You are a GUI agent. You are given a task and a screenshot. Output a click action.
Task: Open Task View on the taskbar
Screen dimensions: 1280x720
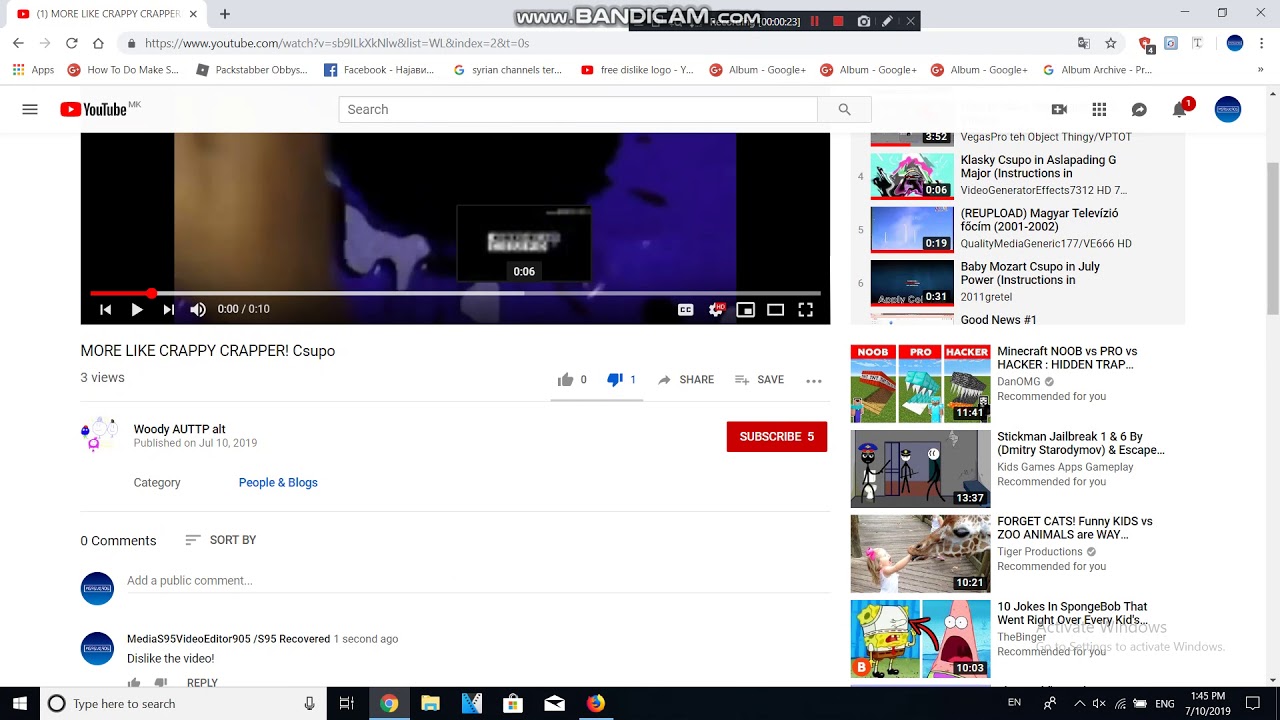tap(347, 704)
